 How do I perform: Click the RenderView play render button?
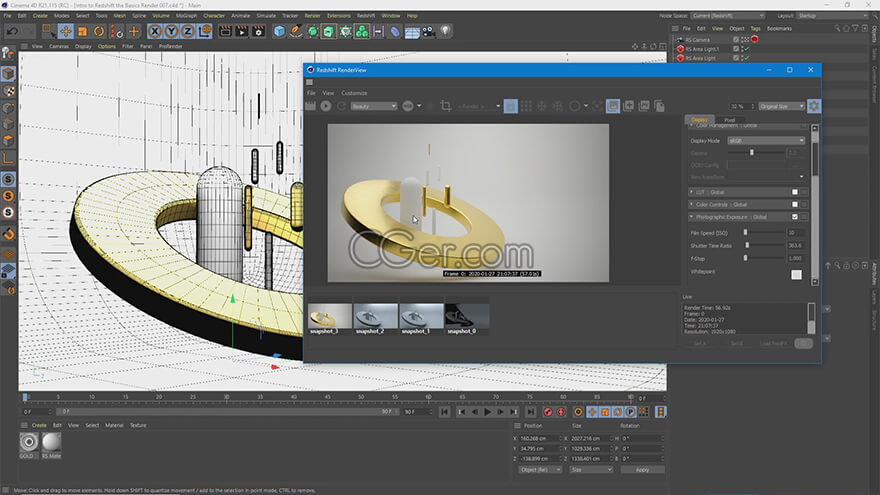click(326, 106)
